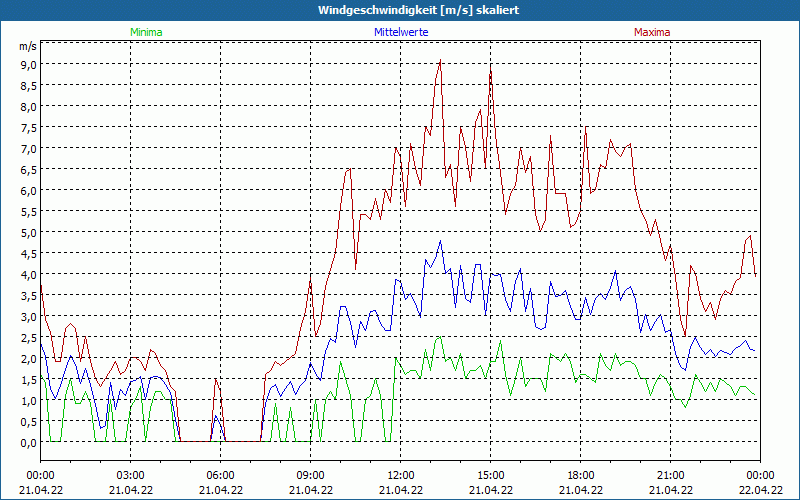Click the 21.04.22 date under 18:00
This screenshot has height=500, width=800.
tap(581, 490)
